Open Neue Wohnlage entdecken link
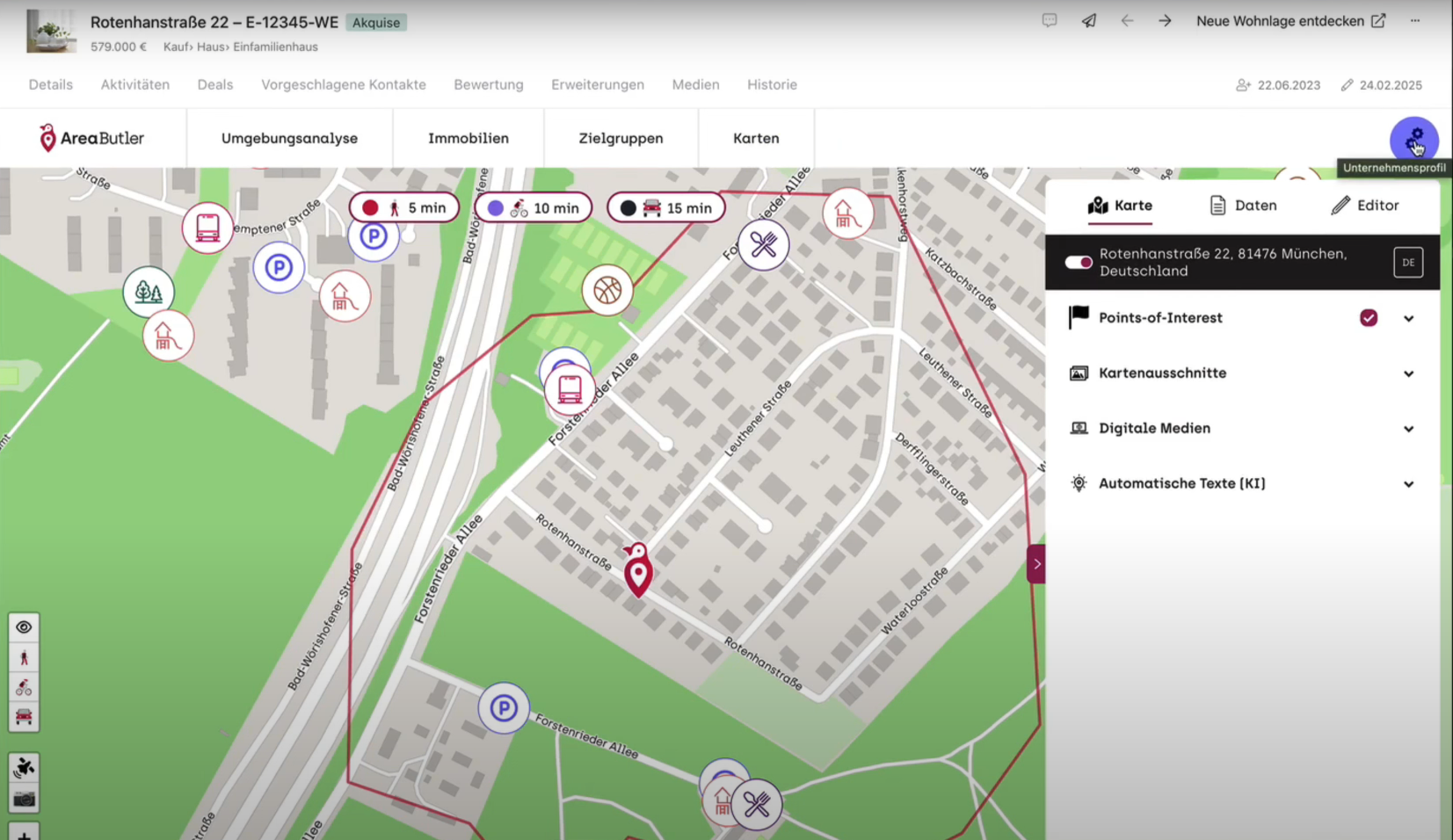 click(x=1290, y=21)
